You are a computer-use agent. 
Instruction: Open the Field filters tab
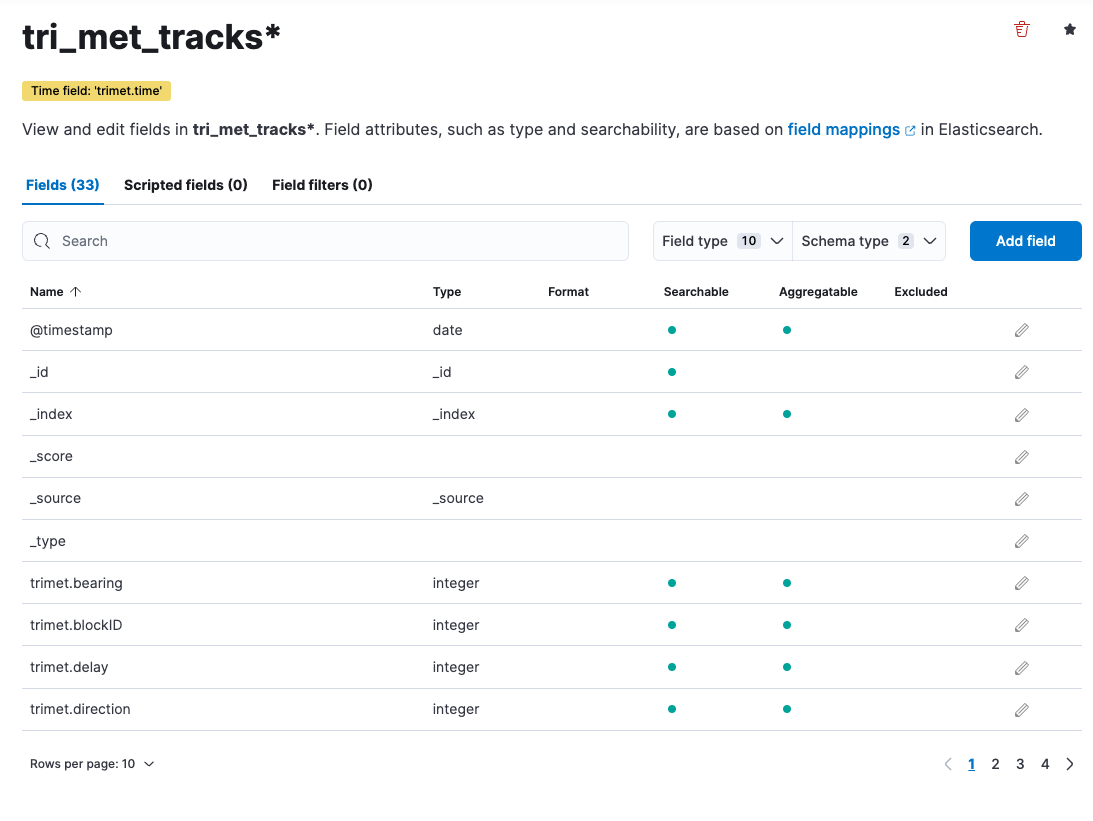click(x=322, y=185)
